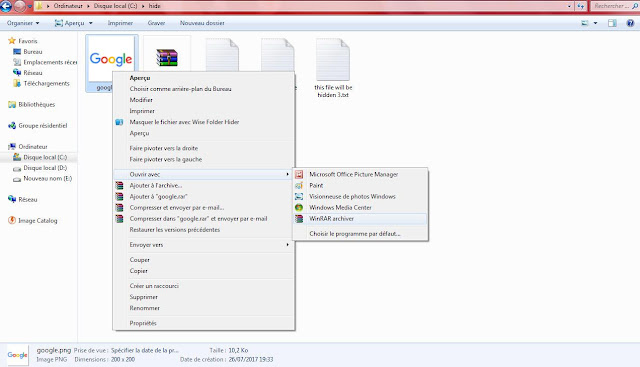Select Modifier in the context menu

(x=141, y=100)
